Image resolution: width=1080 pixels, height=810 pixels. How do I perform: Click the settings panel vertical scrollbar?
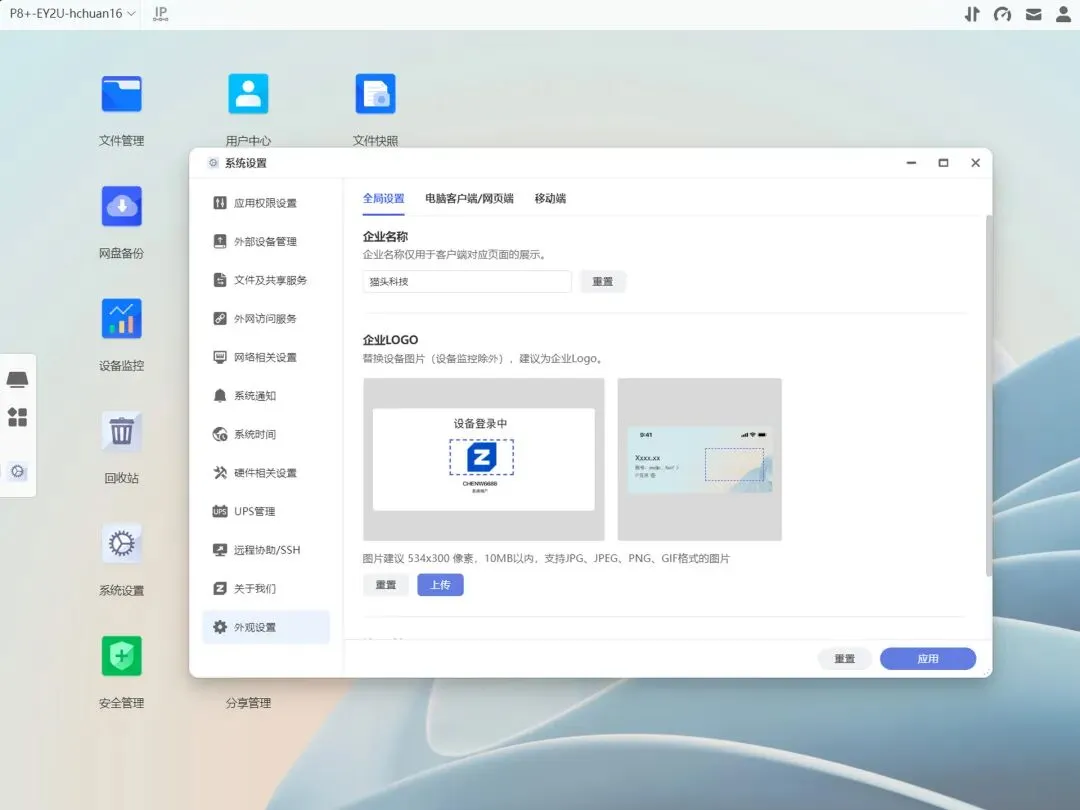pos(989,396)
